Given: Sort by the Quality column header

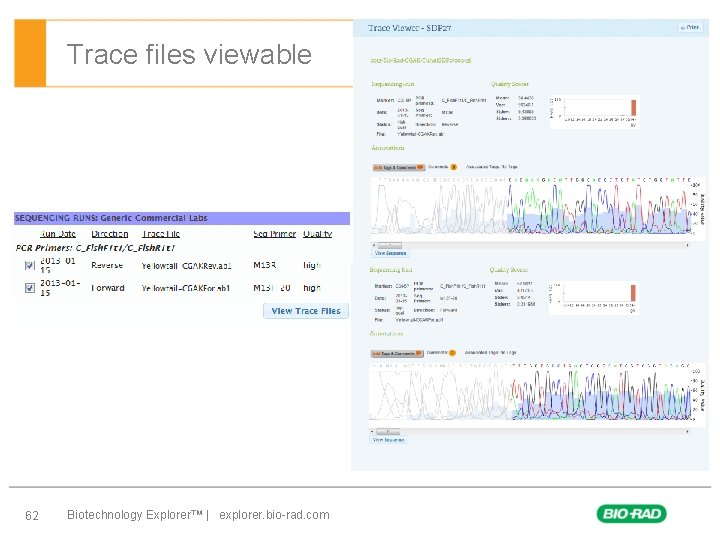Looking at the screenshot, I should 317,234.
